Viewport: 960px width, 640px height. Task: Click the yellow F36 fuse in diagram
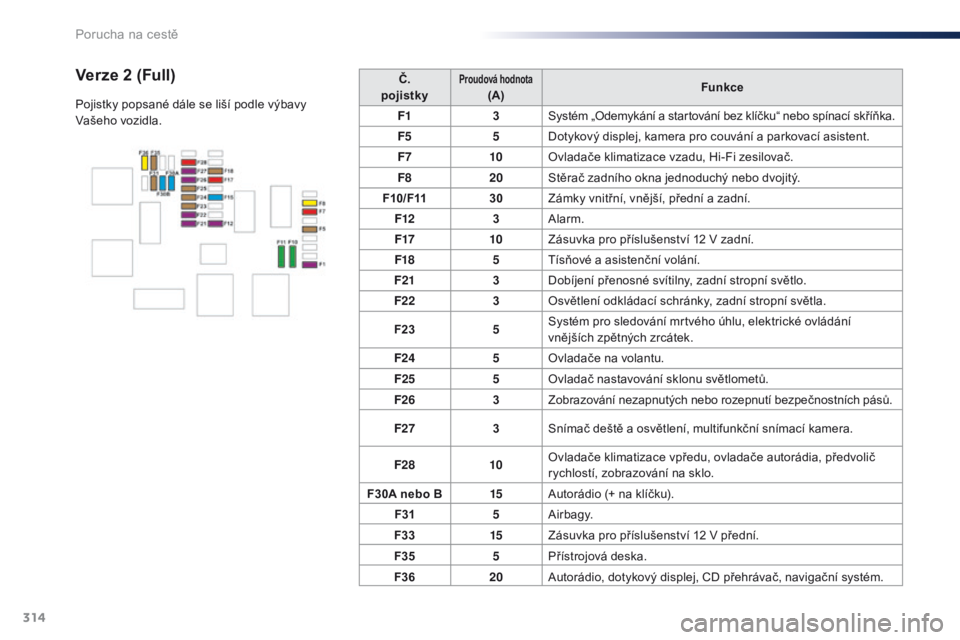(144, 163)
